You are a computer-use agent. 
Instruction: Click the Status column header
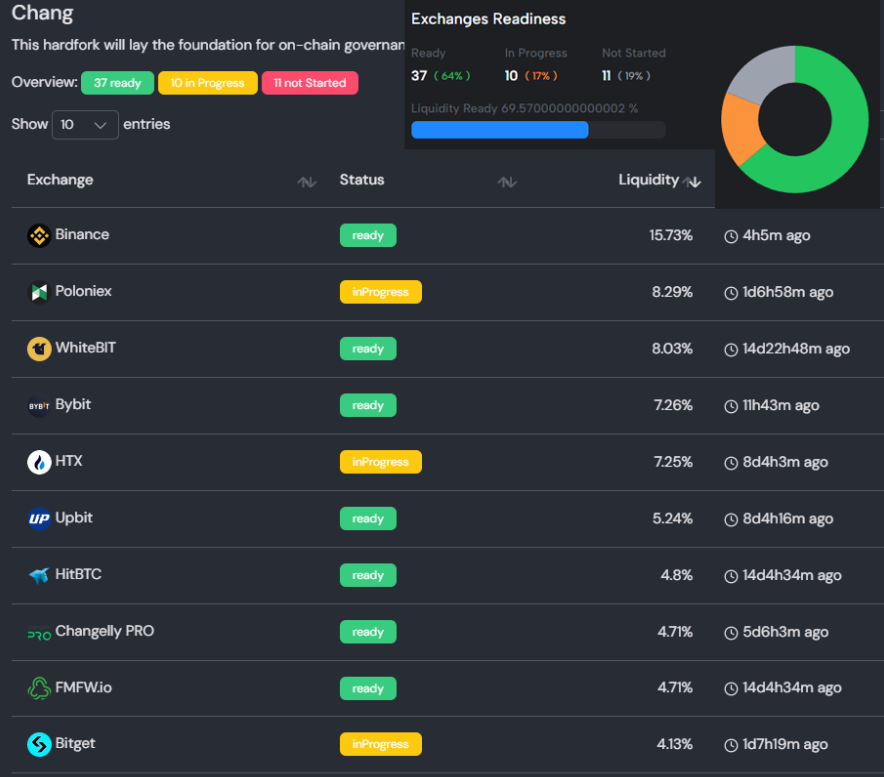(362, 180)
